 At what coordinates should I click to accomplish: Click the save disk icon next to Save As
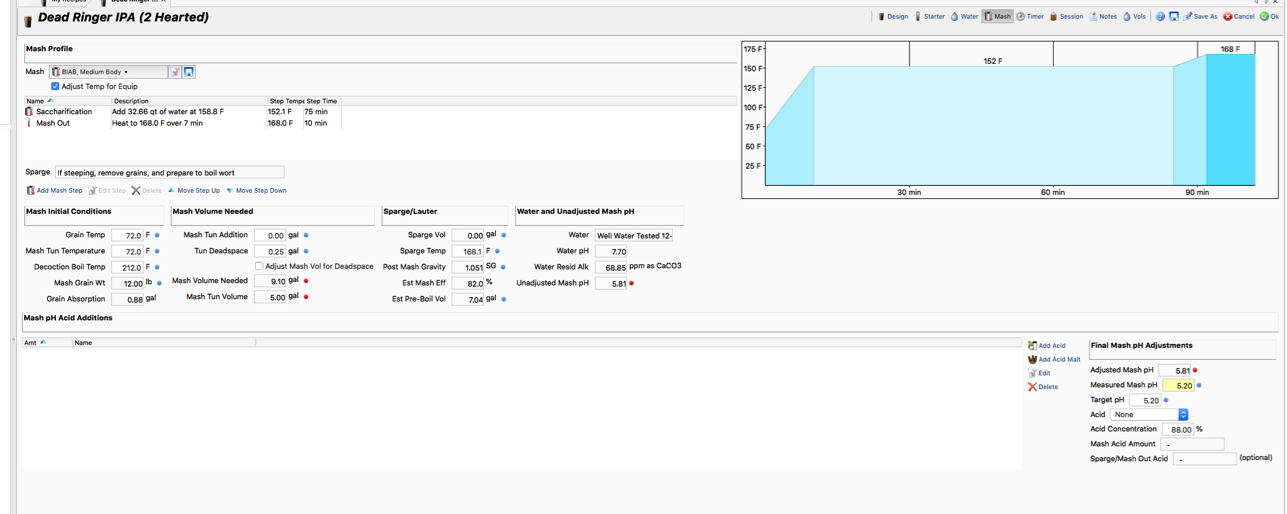pos(1174,16)
